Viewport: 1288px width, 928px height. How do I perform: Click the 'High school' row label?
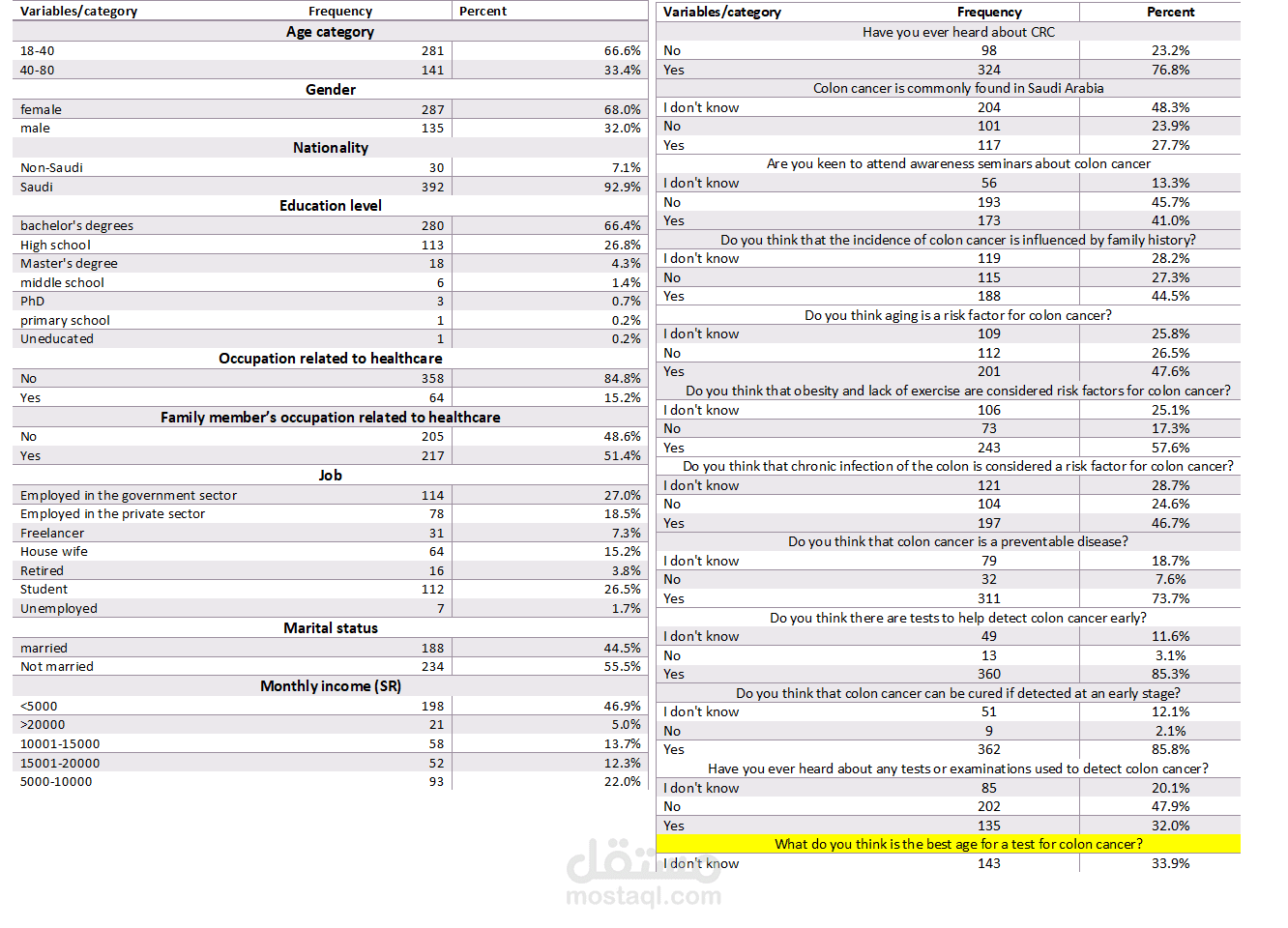coord(55,246)
